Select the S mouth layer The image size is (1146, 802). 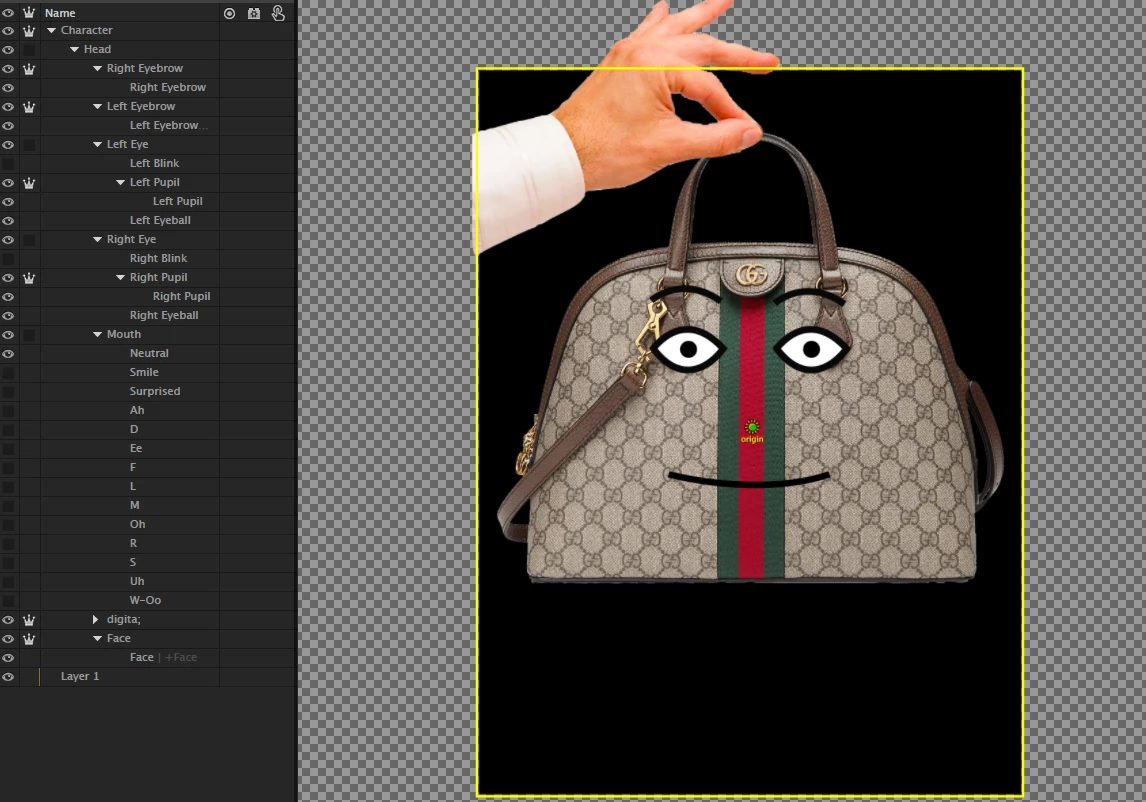pos(133,562)
